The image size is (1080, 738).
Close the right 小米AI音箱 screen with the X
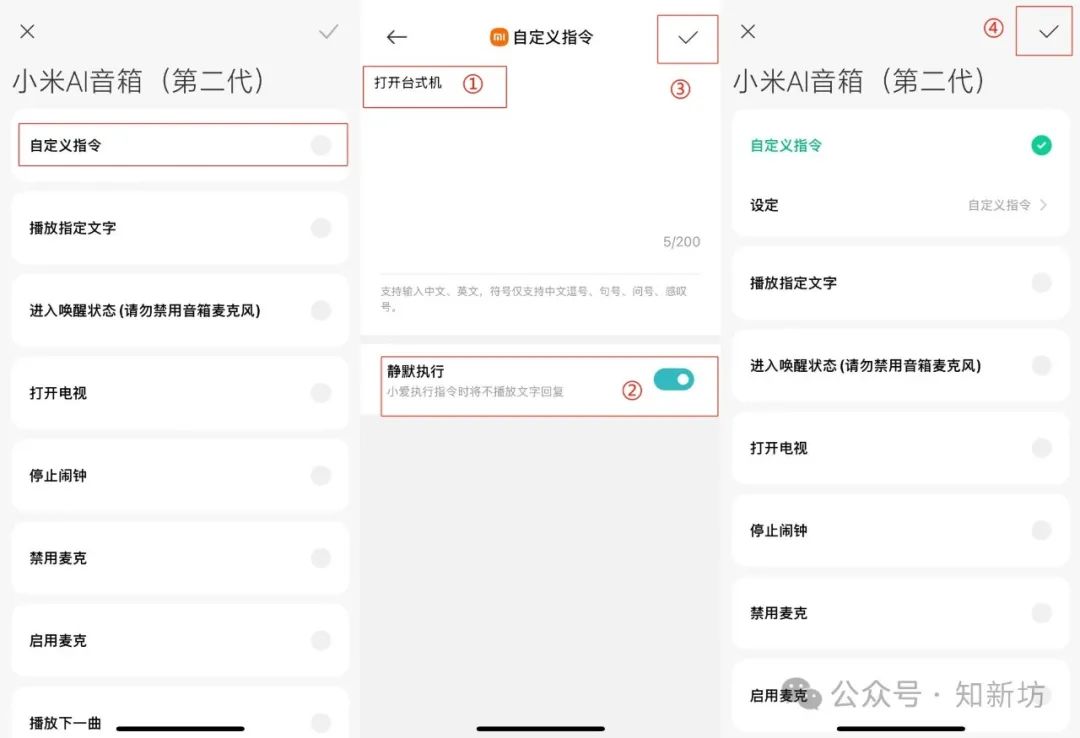(x=748, y=31)
